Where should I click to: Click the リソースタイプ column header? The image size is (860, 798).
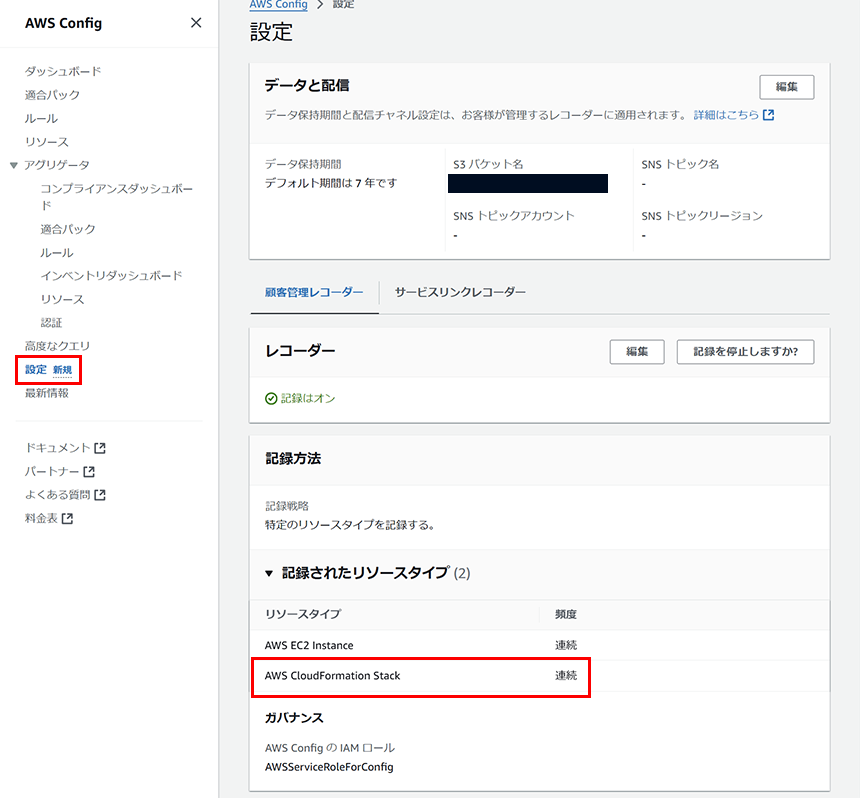[x=303, y=614]
